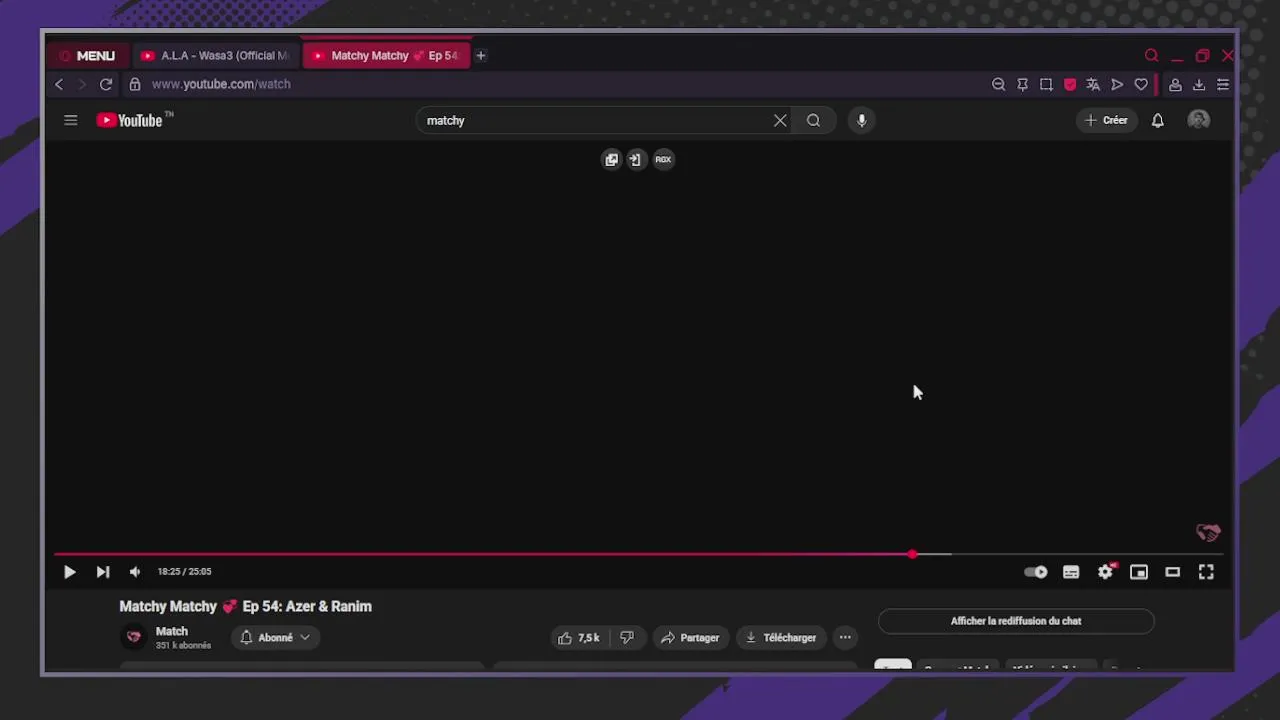Open more actions three-dot menu

coord(845,637)
